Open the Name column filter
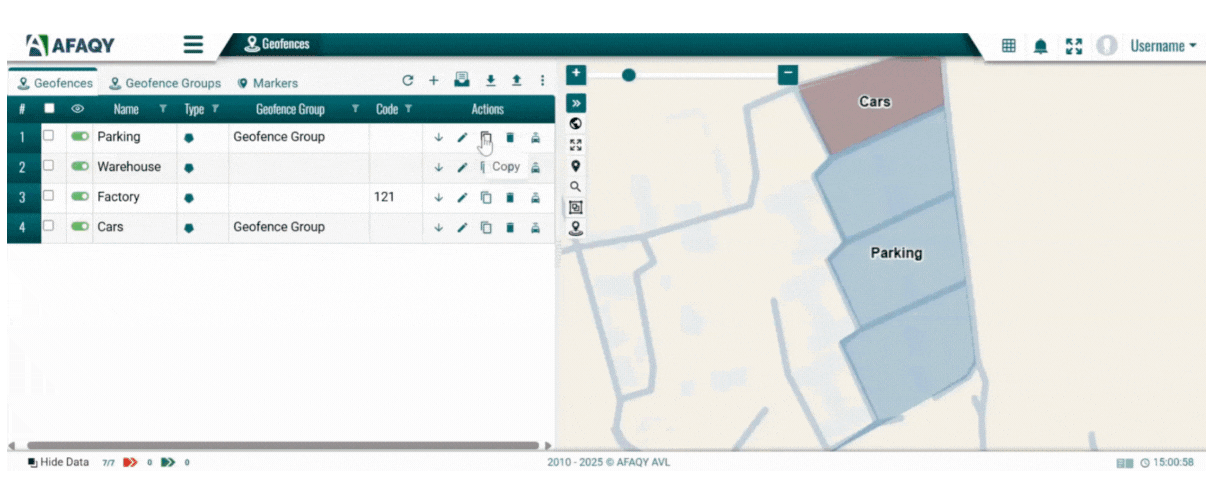 point(163,109)
